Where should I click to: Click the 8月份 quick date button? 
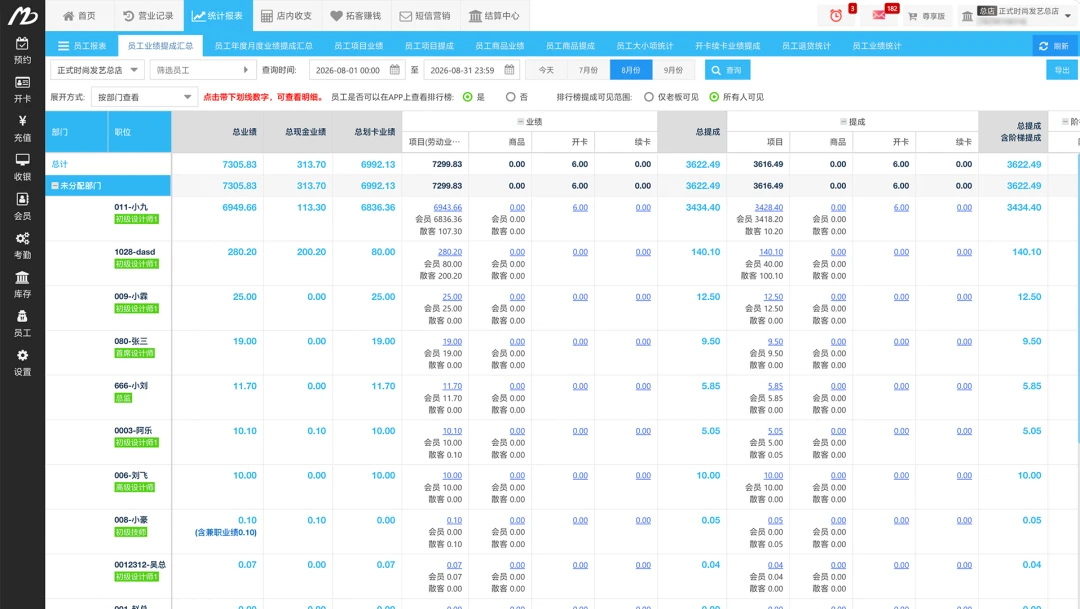click(630, 70)
